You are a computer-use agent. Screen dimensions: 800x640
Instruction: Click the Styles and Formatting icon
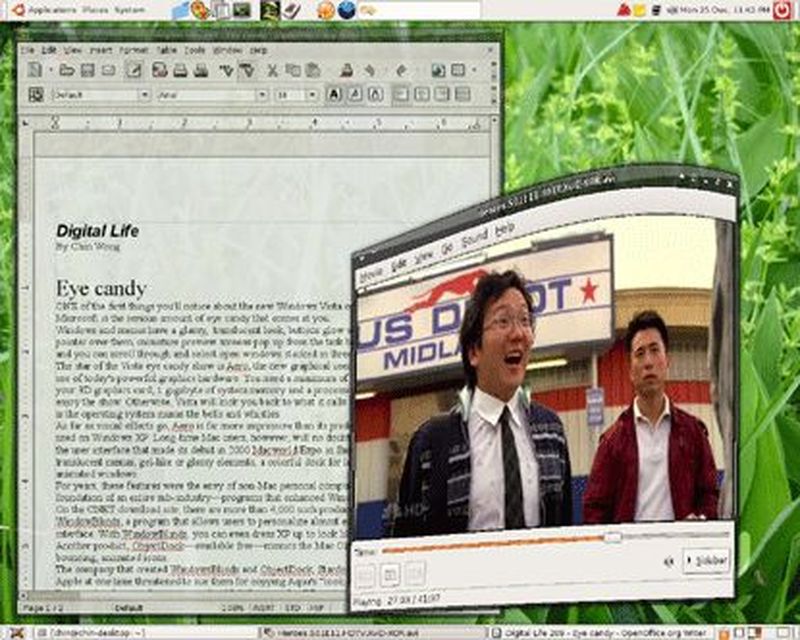pos(36,95)
